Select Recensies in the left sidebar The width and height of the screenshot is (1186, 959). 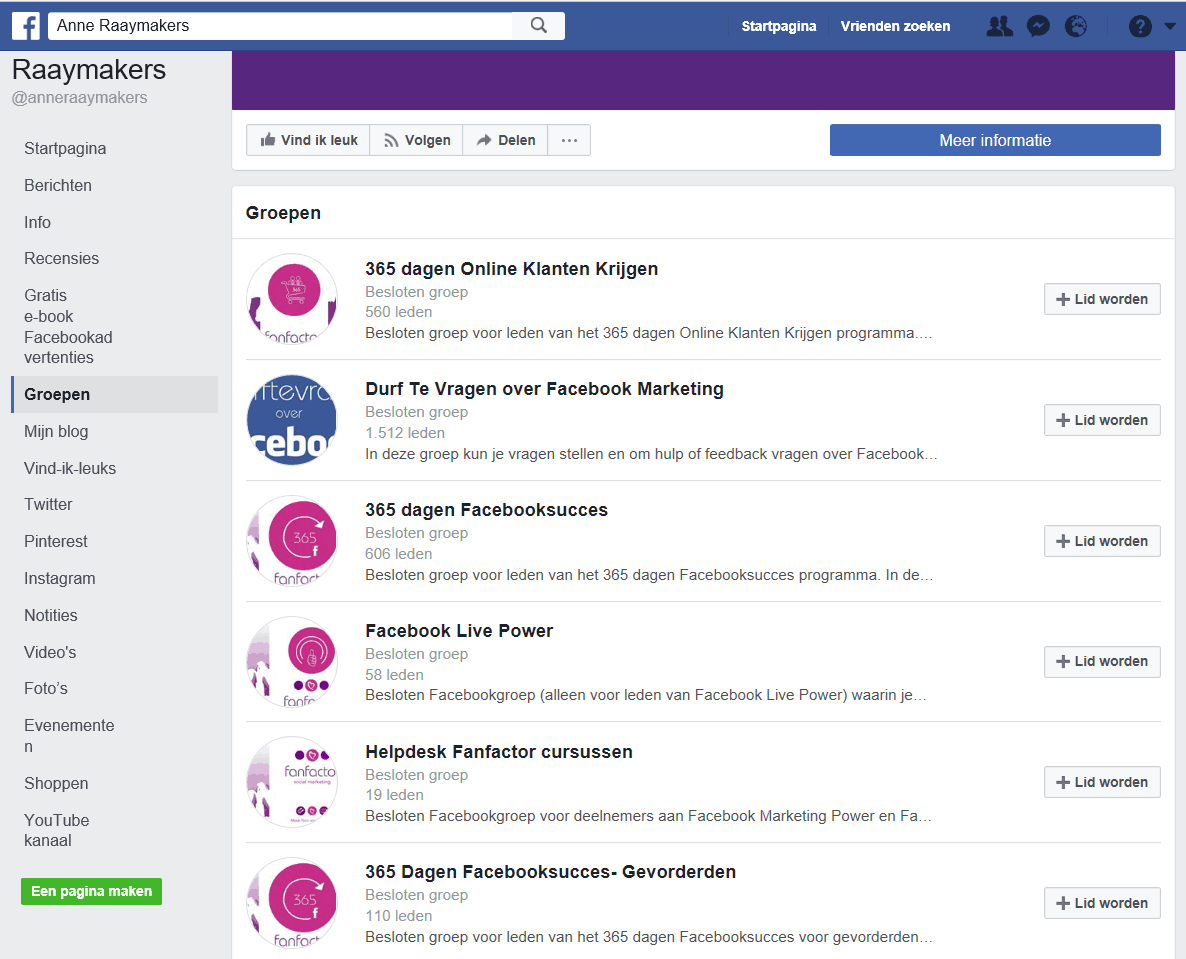(62, 259)
